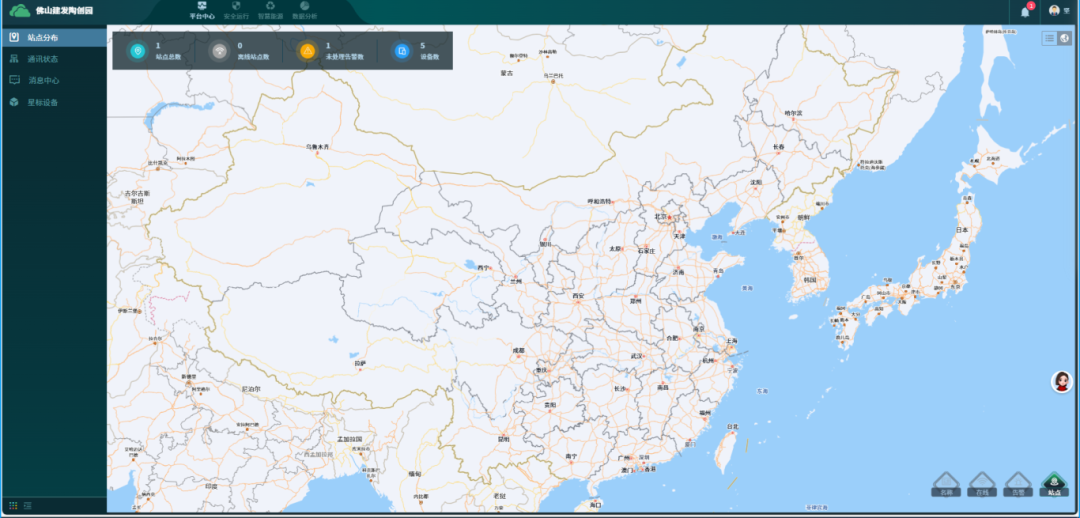Switch to the 安全运行 top tab
The width and height of the screenshot is (1080, 518).
tap(236, 10)
